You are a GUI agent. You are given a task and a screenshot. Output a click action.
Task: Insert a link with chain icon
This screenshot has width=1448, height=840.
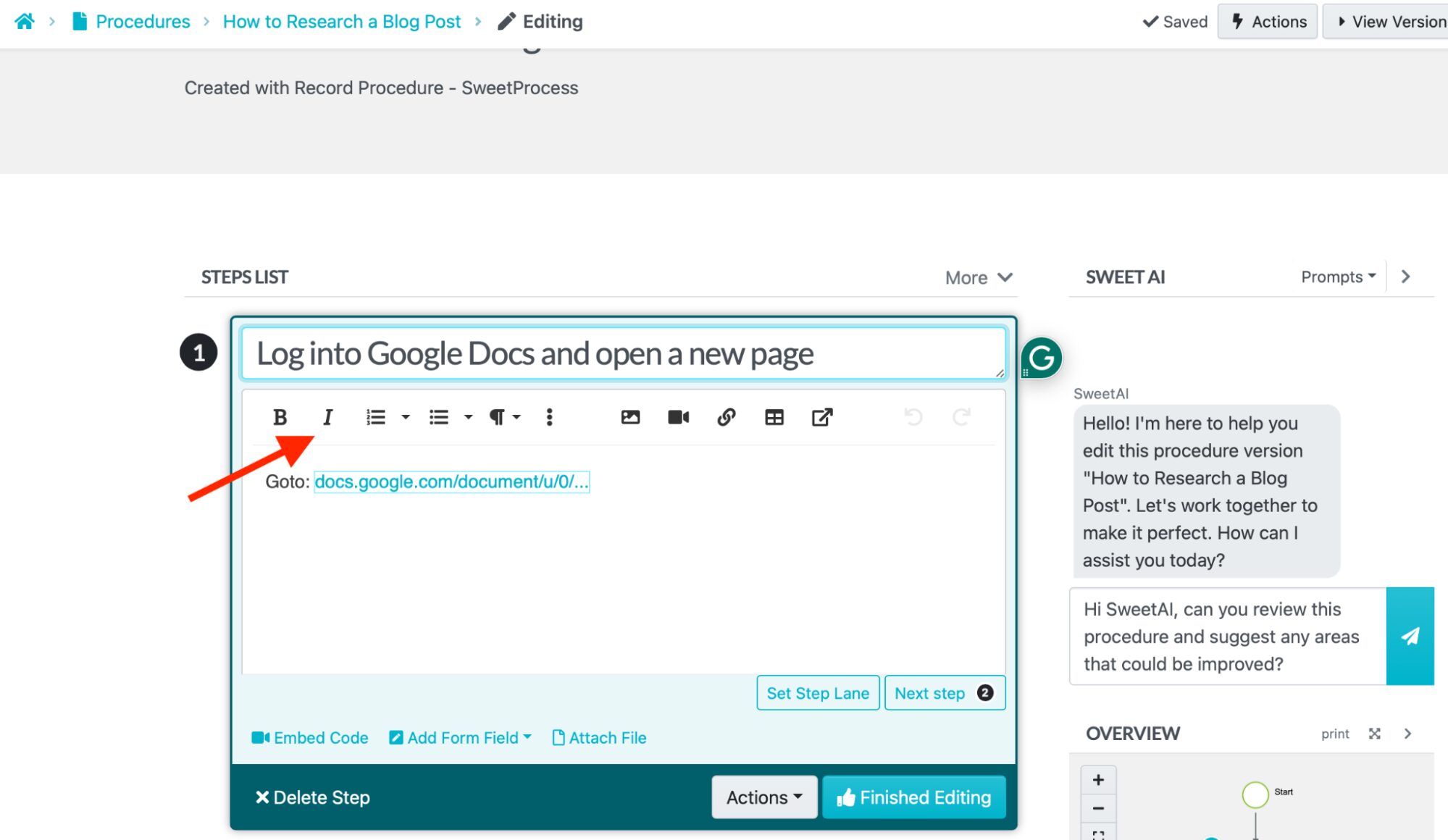(726, 417)
